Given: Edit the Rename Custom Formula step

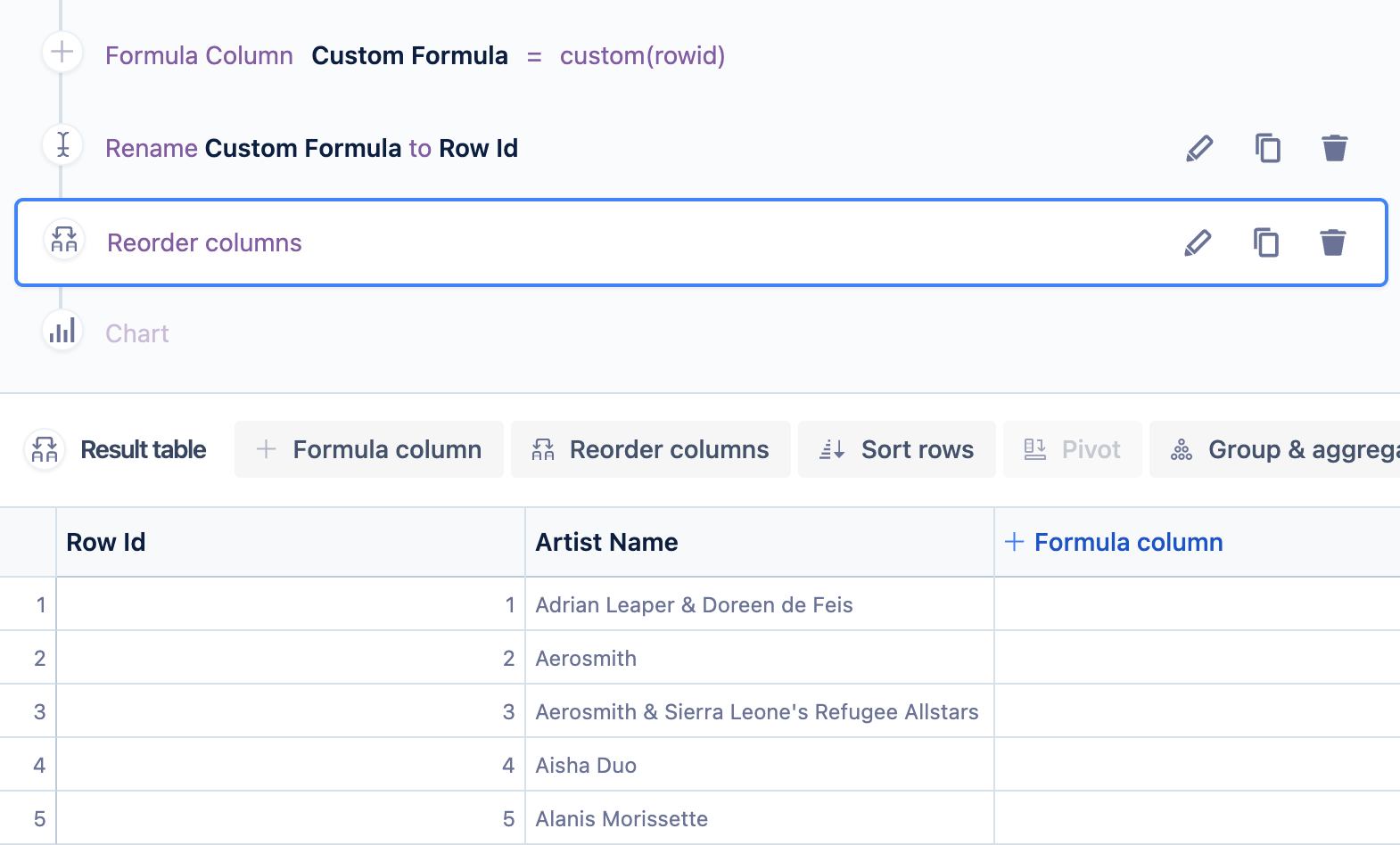Looking at the screenshot, I should tap(1199, 148).
